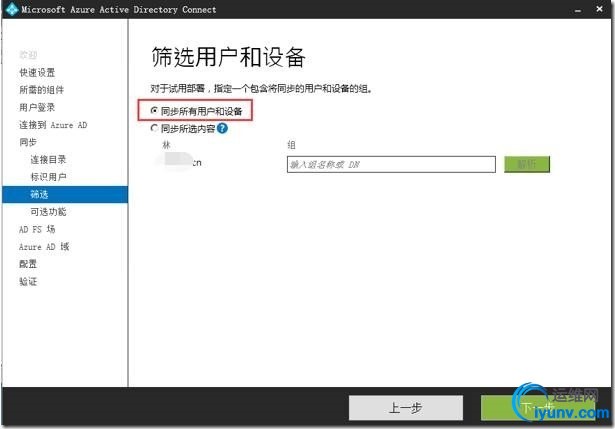Image resolution: width=615 pixels, height=429 pixels.
Task: Click the 林 column label
Action: (x=166, y=145)
